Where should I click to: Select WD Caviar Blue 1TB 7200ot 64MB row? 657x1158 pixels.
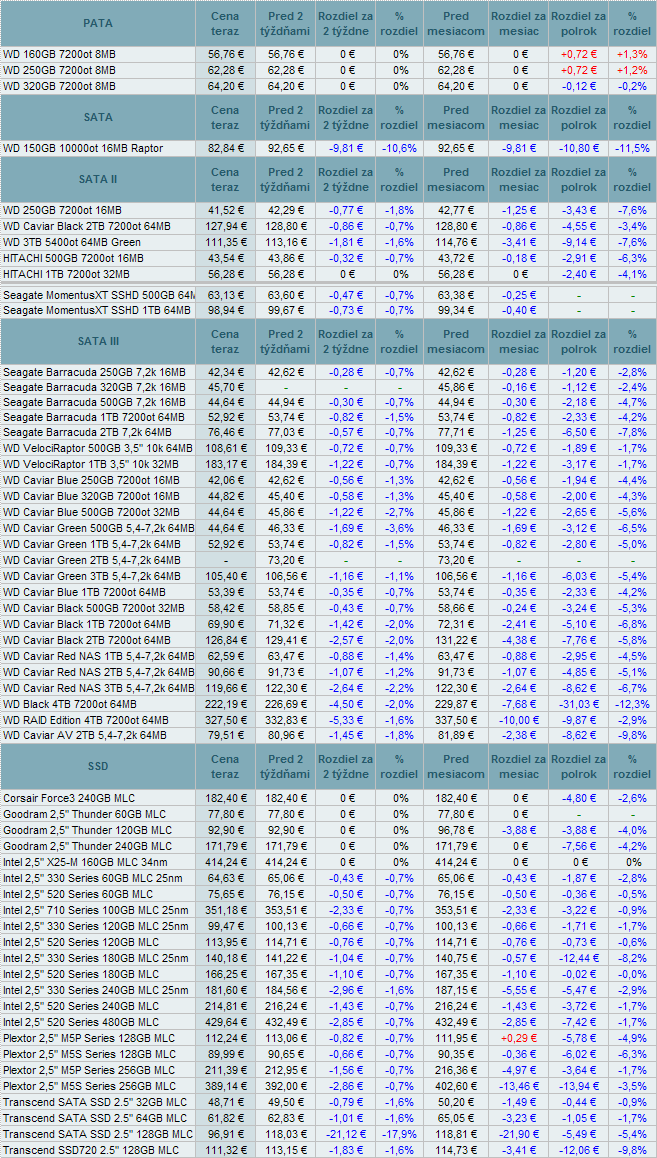coord(85,593)
